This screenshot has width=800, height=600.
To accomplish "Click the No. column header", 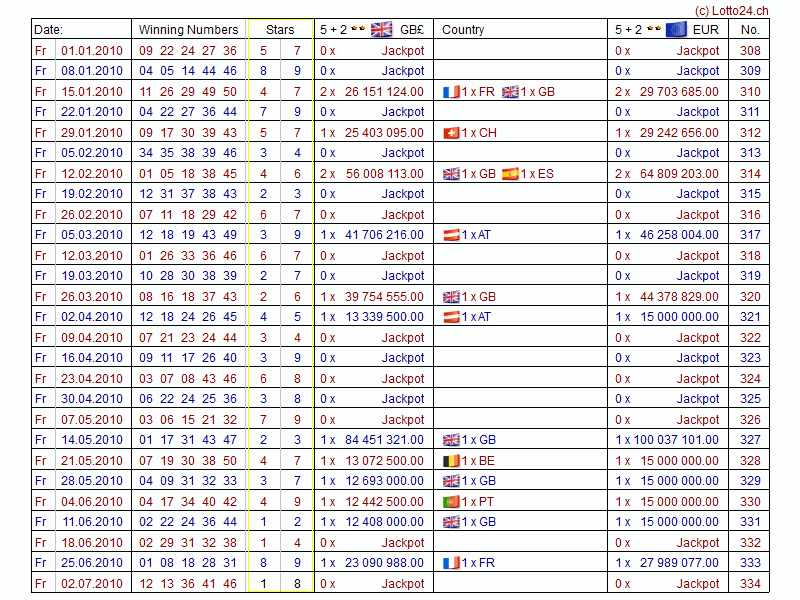I will (750, 30).
